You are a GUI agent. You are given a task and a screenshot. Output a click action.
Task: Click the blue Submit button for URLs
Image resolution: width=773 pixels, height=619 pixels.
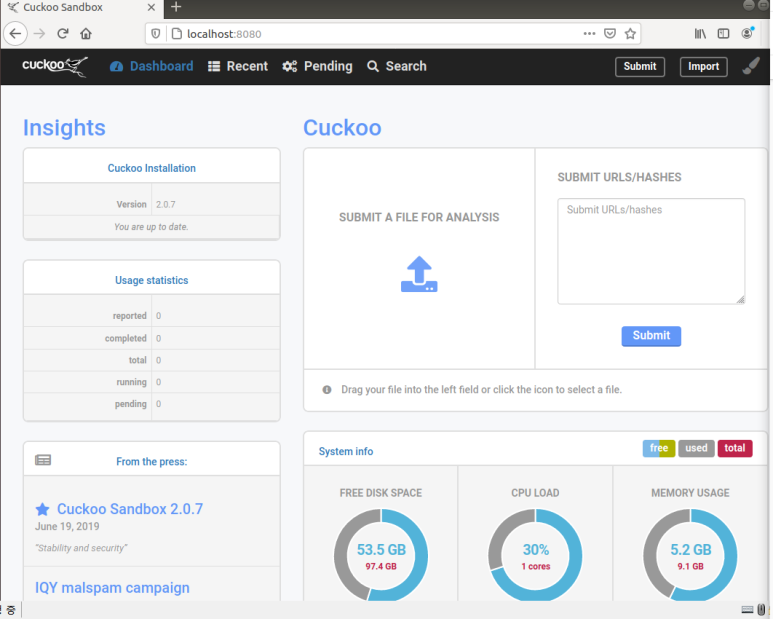point(651,336)
